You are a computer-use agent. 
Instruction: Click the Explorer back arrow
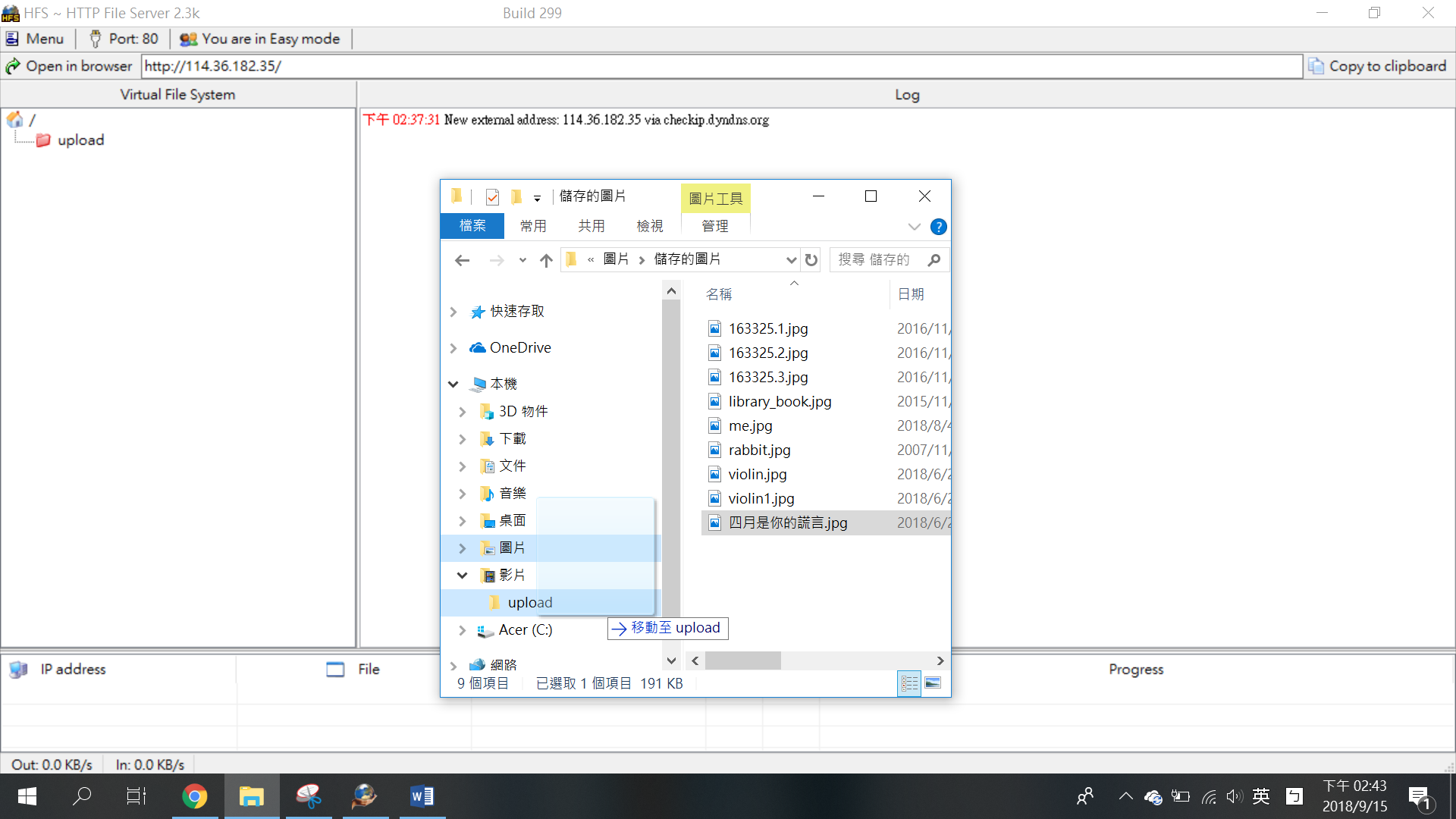pos(462,260)
